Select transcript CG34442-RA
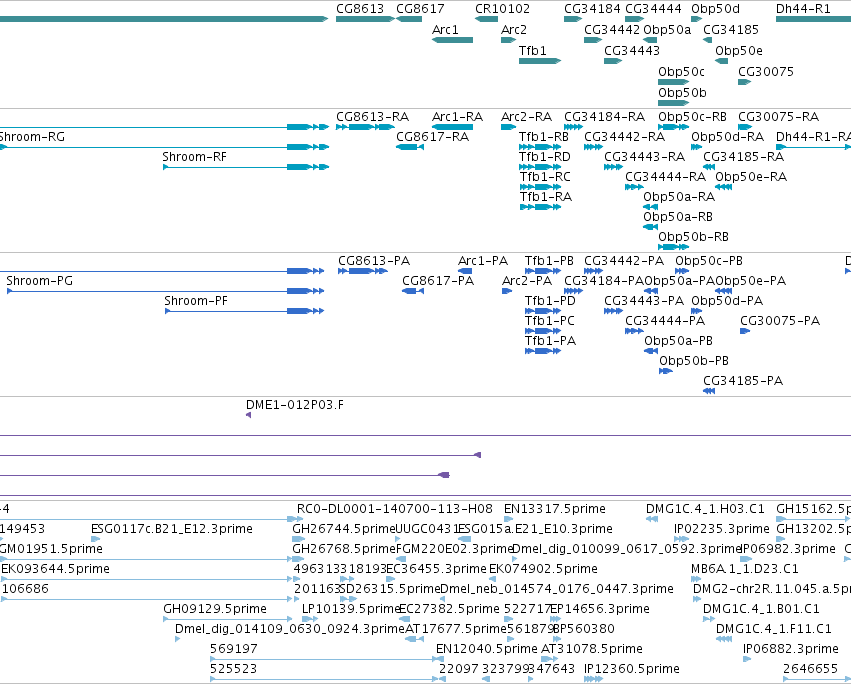 [593, 147]
